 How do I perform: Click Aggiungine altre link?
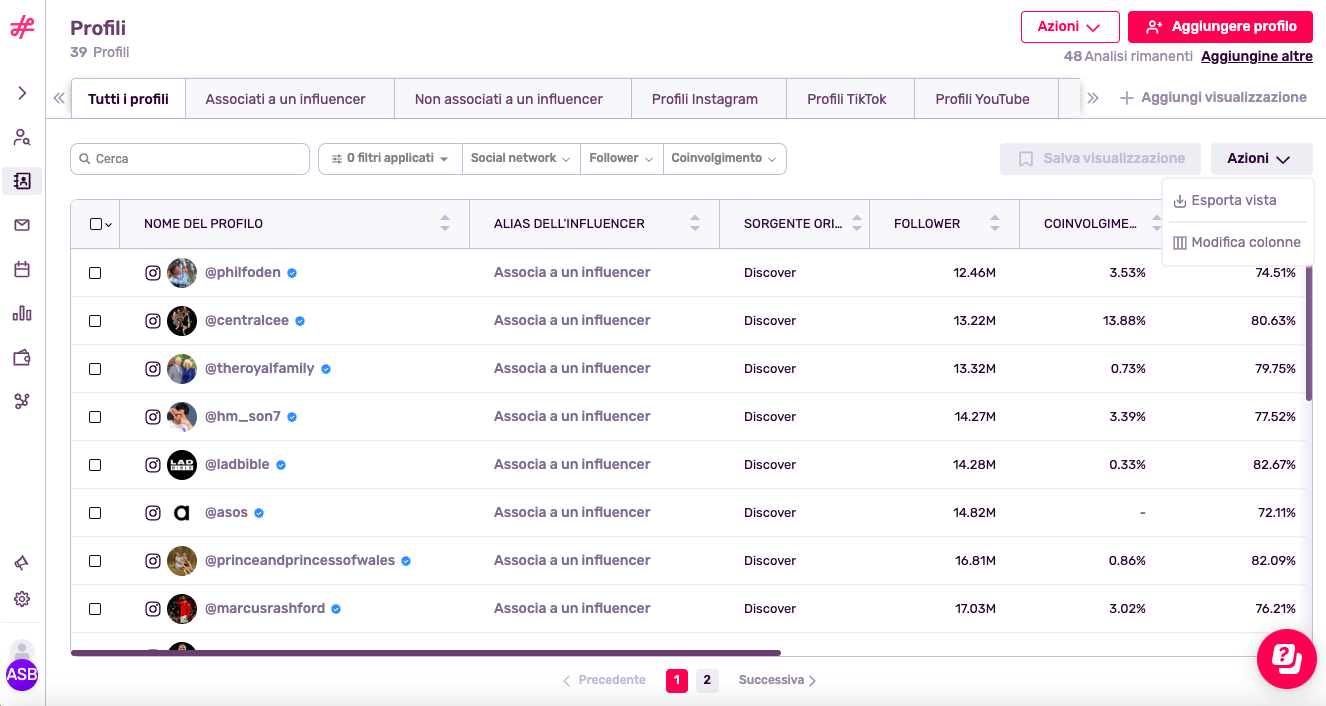[x=1257, y=57]
